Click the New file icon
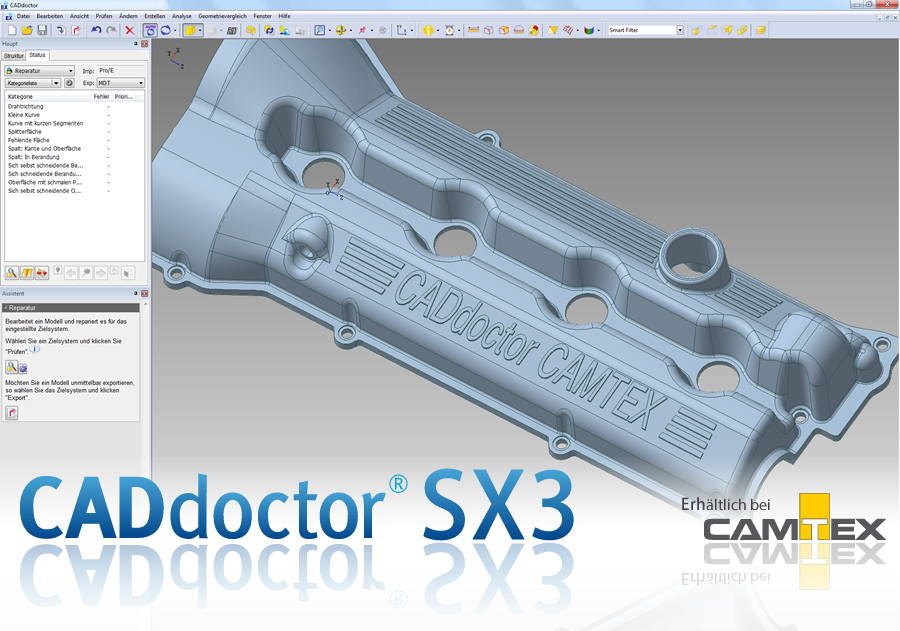This screenshot has width=900, height=631. 12,30
